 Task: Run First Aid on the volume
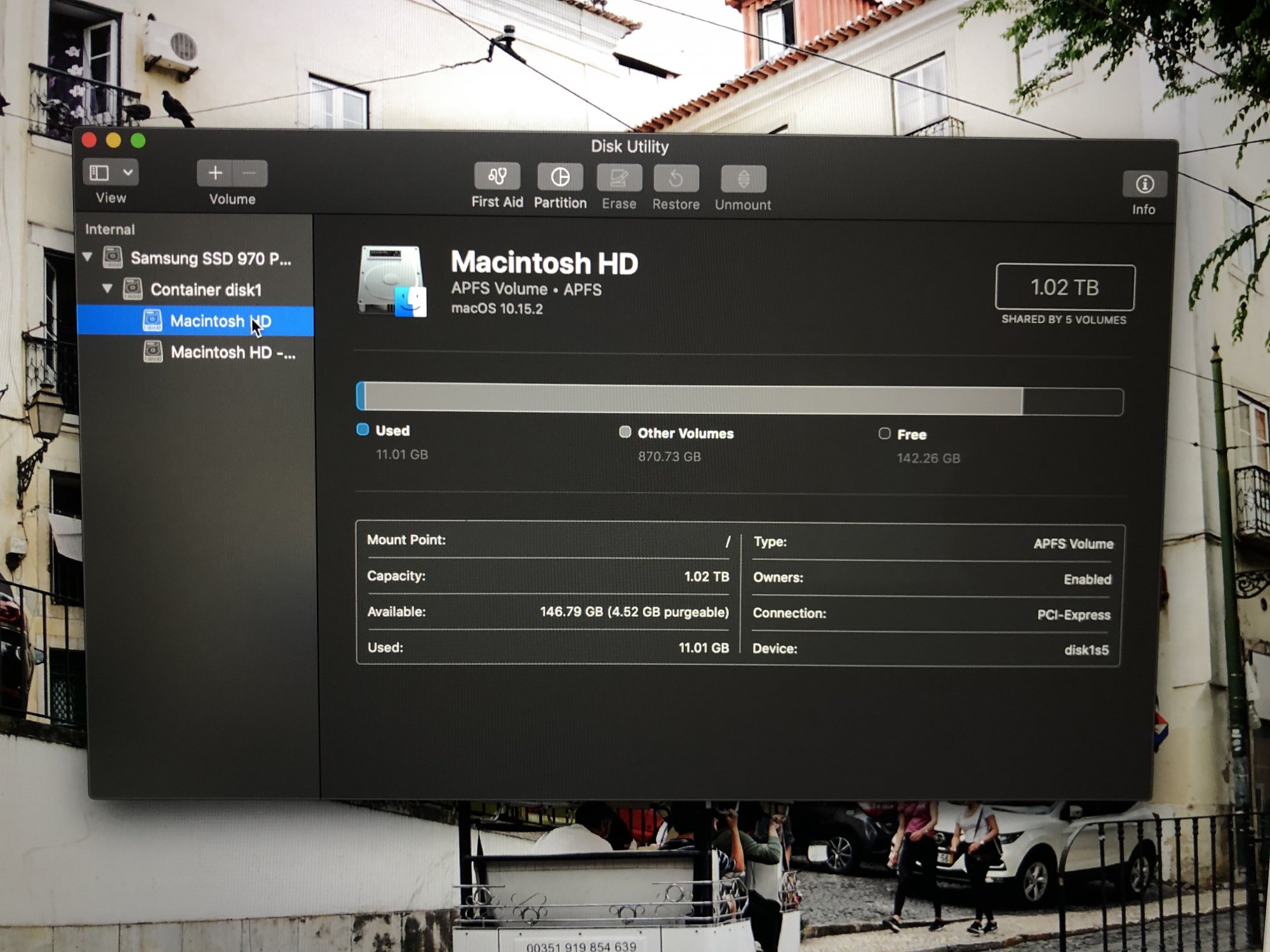[497, 177]
